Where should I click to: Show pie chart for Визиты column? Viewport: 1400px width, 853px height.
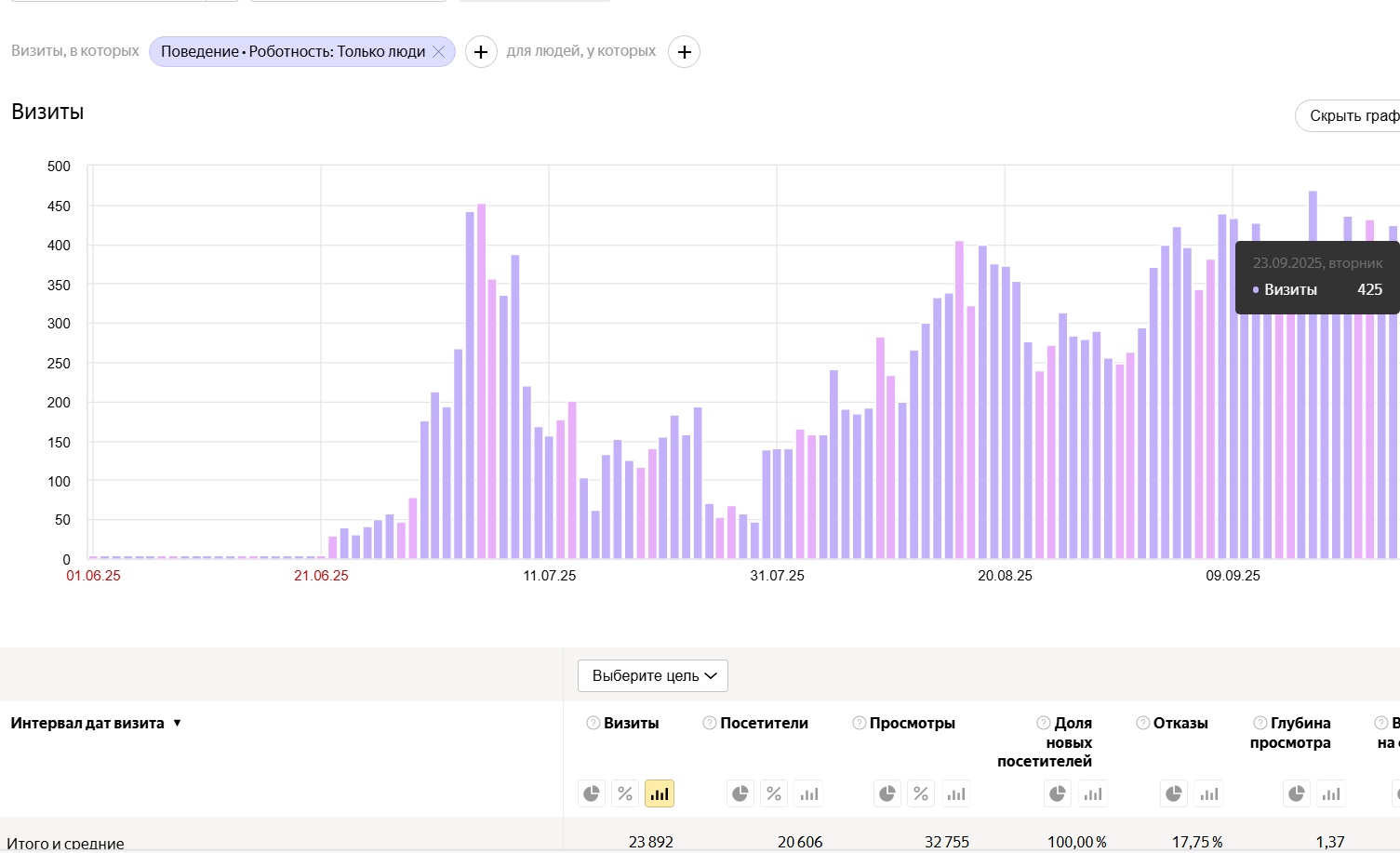coord(592,793)
